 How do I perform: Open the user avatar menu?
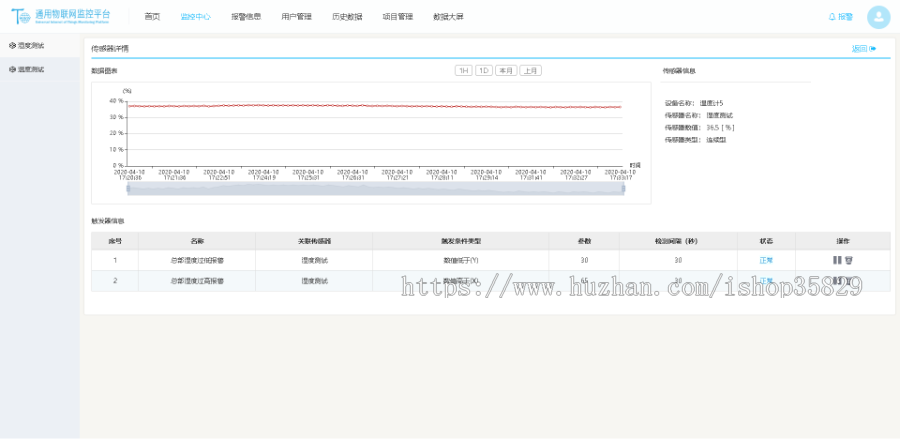click(878, 17)
